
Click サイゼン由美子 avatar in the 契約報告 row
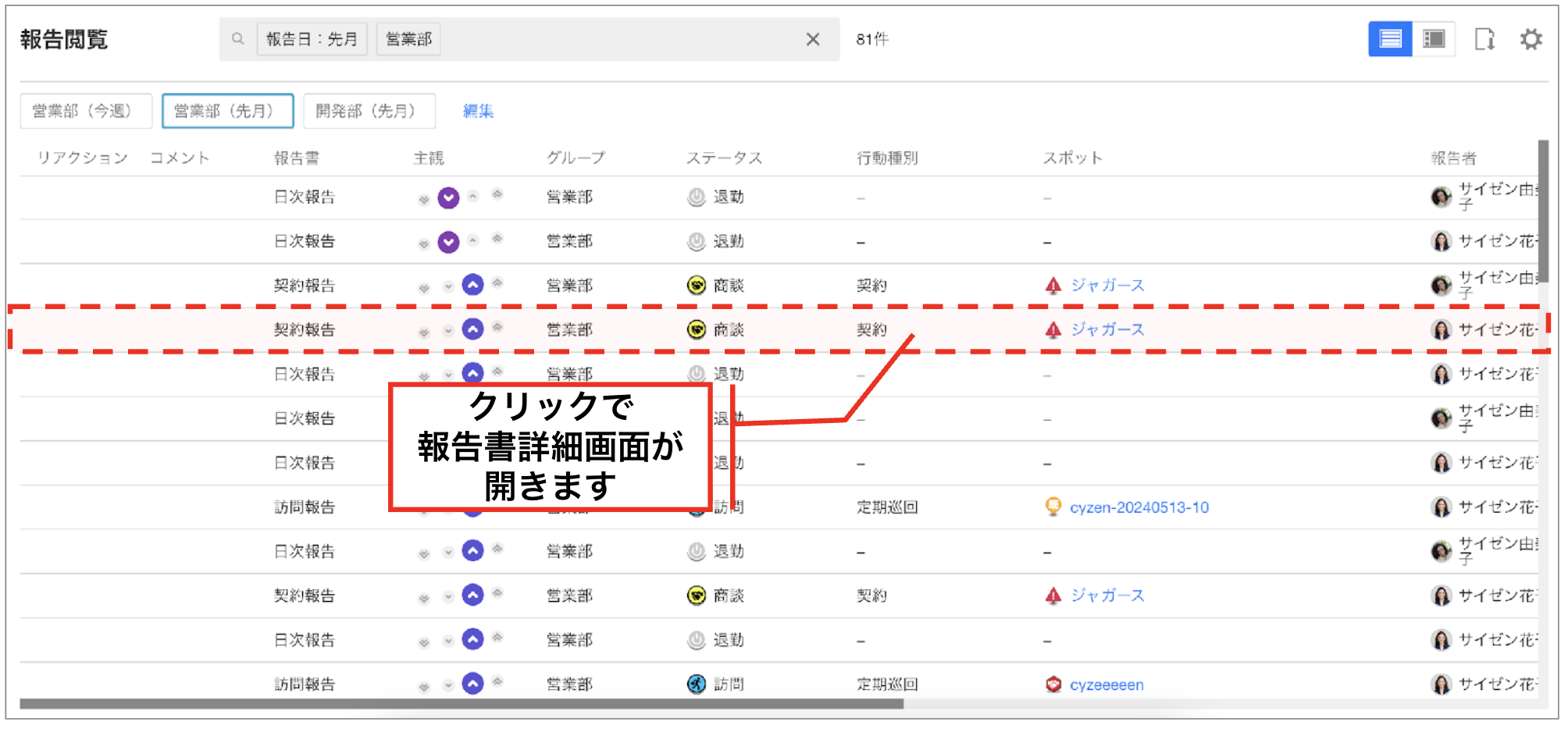click(1441, 286)
